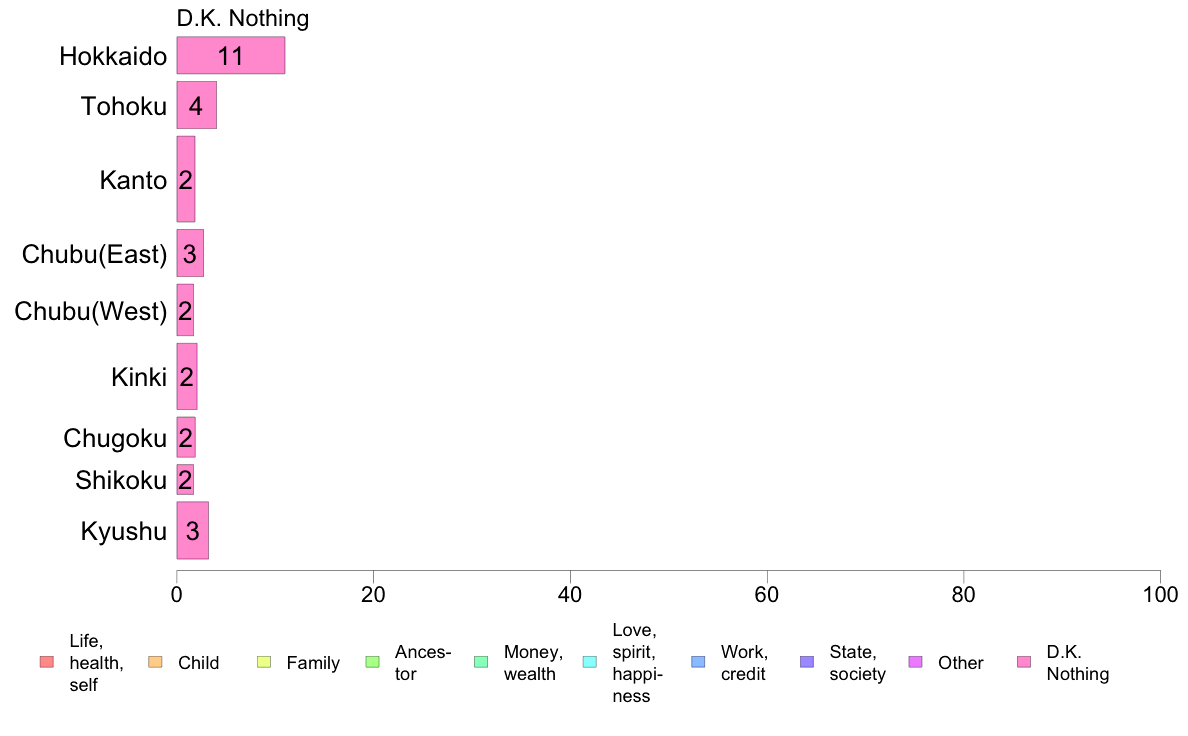Click the Life, health, self legend swatch
Image resolution: width=1188 pixels, height=736 pixels.
(47, 662)
